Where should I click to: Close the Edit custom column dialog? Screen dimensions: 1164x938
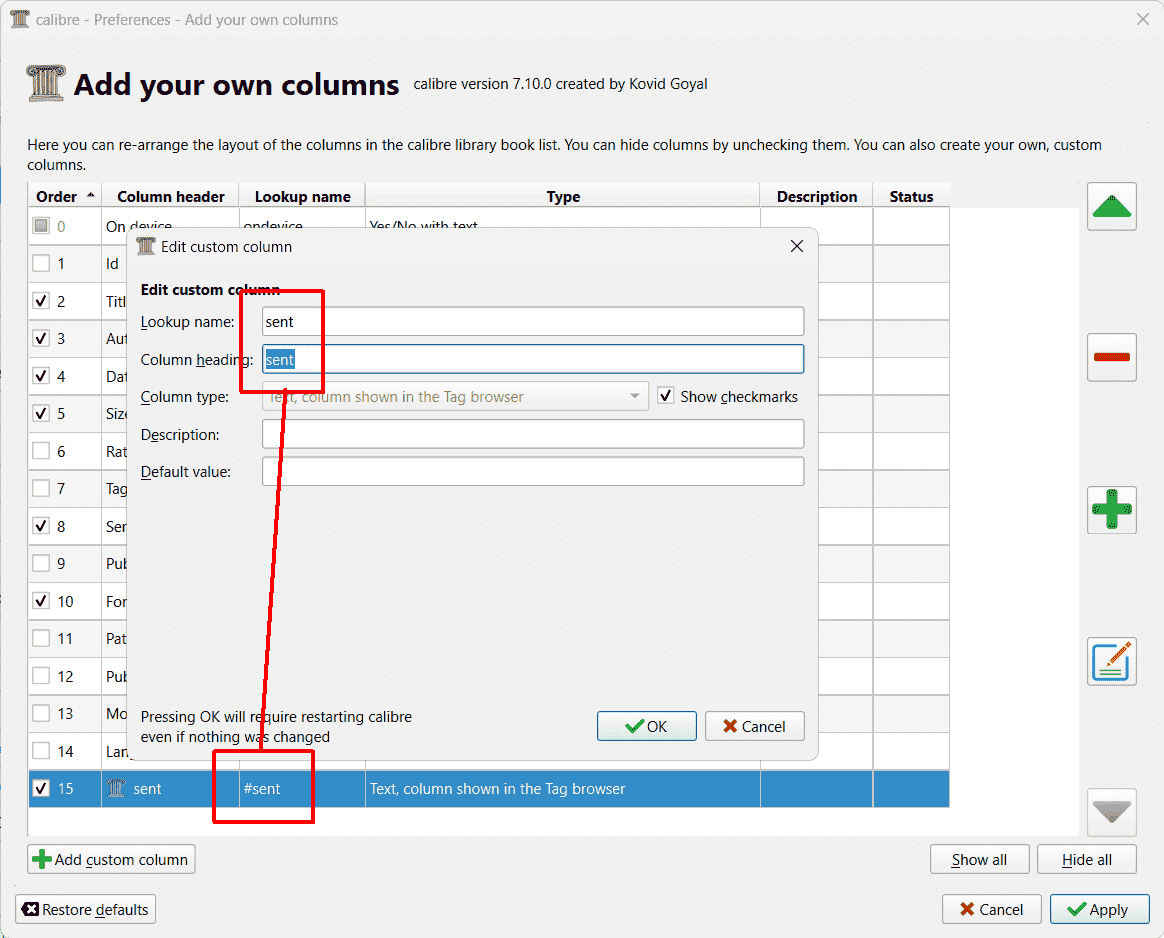pos(797,246)
